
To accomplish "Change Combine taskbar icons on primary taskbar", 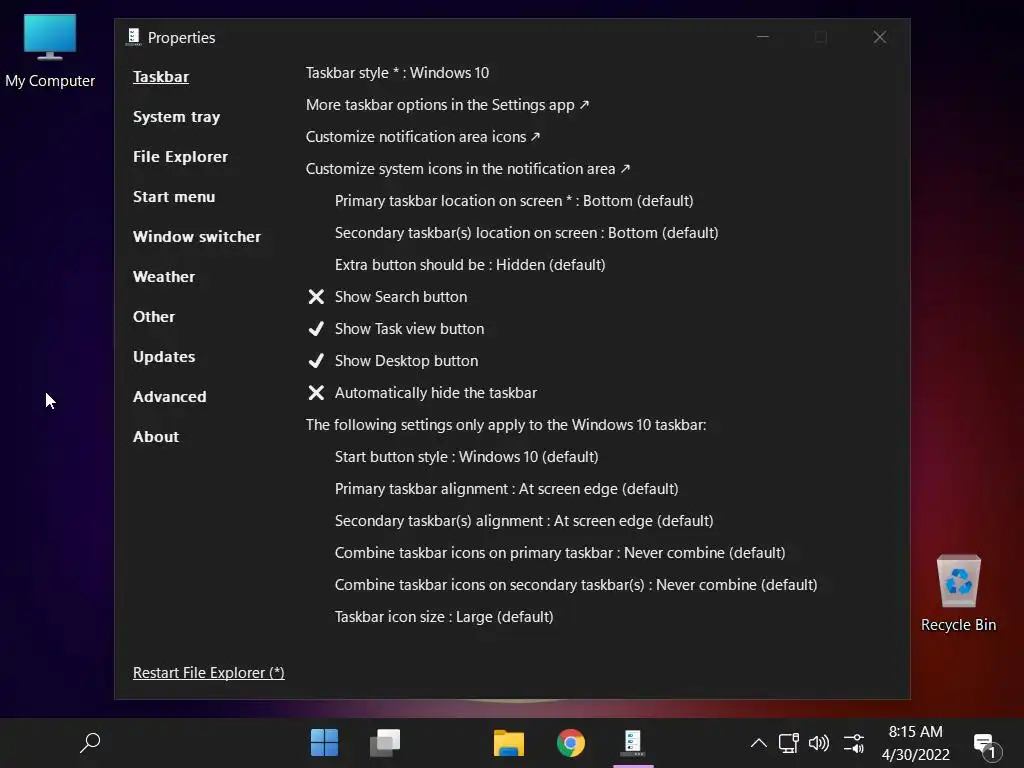I will (560, 552).
